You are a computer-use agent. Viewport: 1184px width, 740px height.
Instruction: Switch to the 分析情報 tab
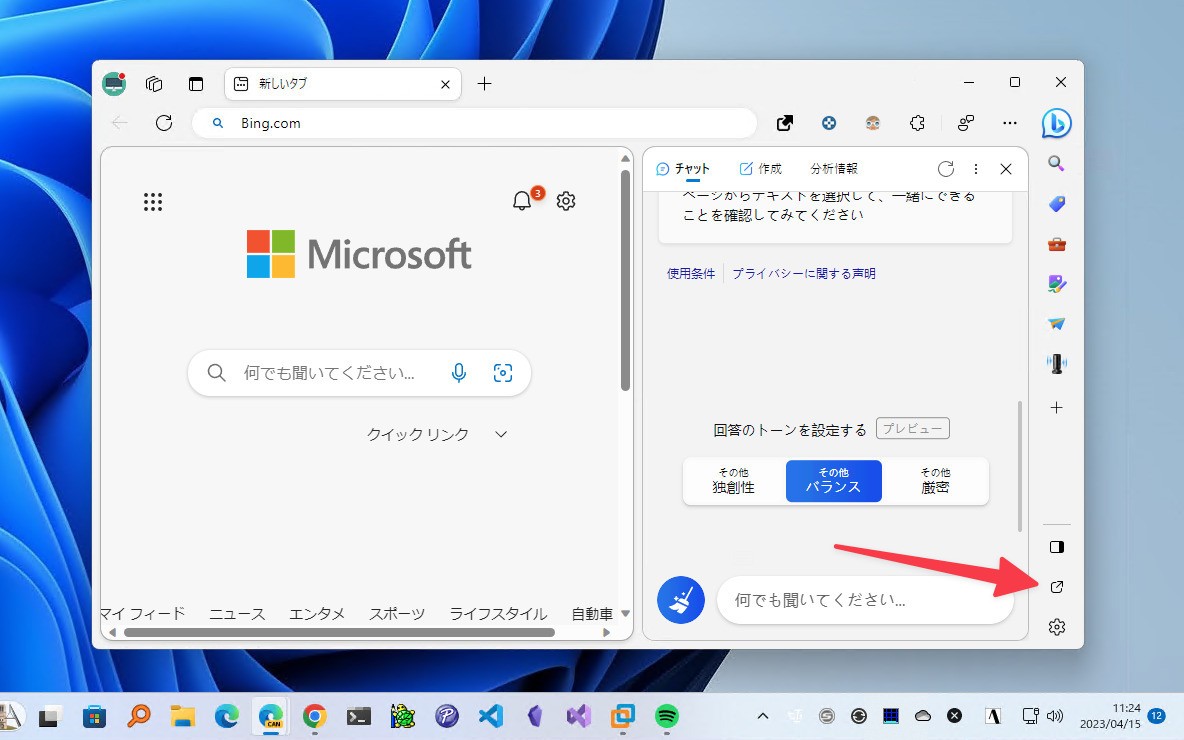click(833, 168)
